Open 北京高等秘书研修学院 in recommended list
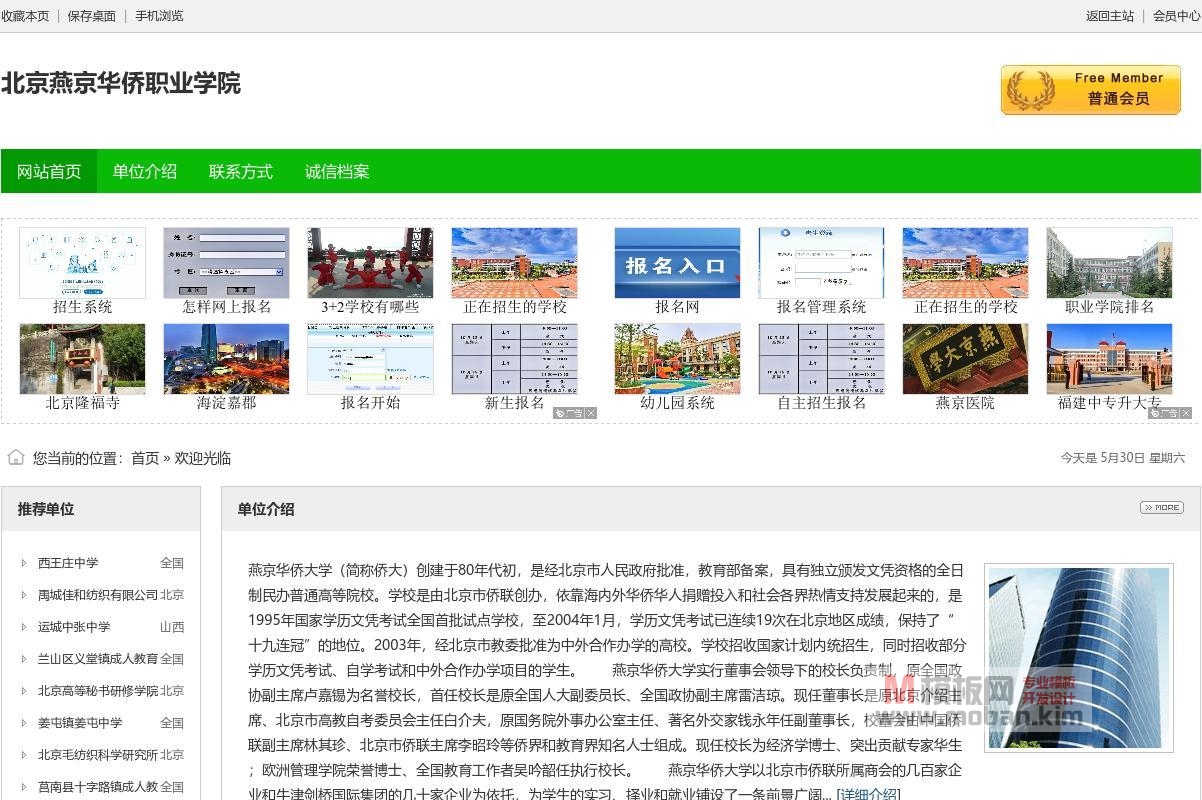The height and width of the screenshot is (800, 1202). coord(98,691)
